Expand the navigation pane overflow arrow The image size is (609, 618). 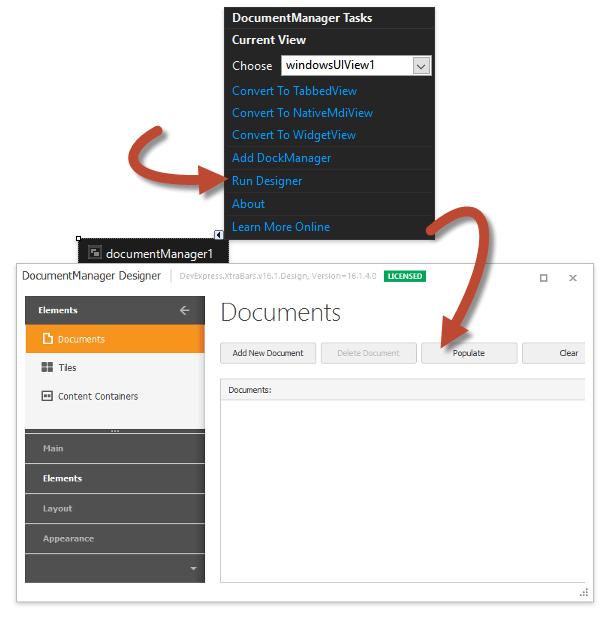193,568
